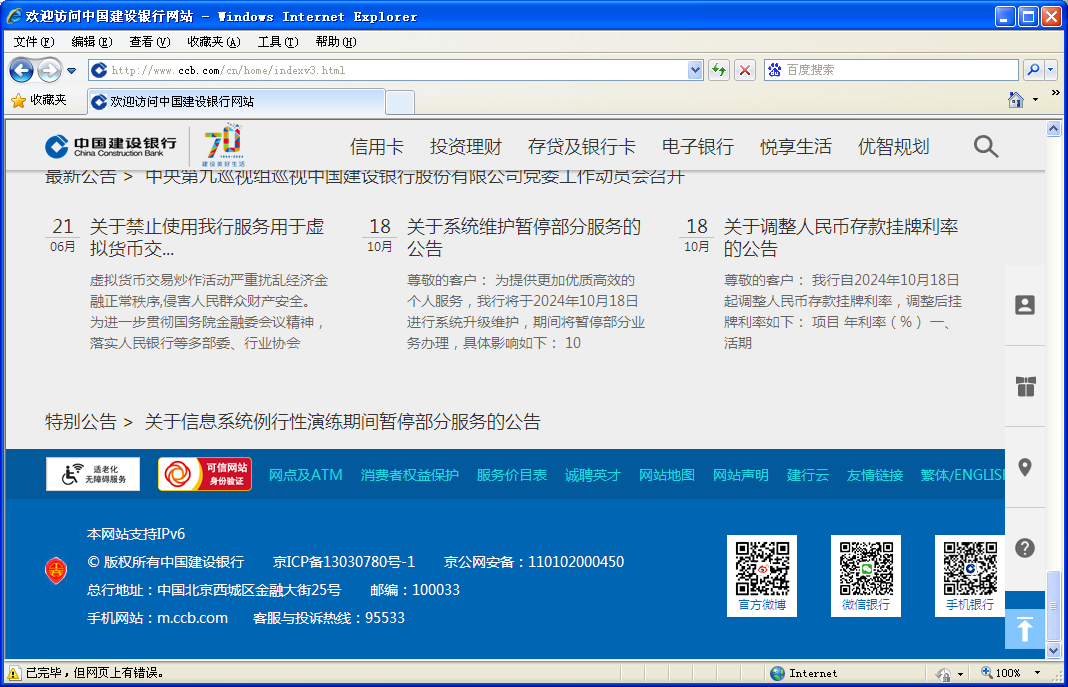Click the Internet zone globe in the status bar
This screenshot has width=1068, height=687.
(777, 673)
